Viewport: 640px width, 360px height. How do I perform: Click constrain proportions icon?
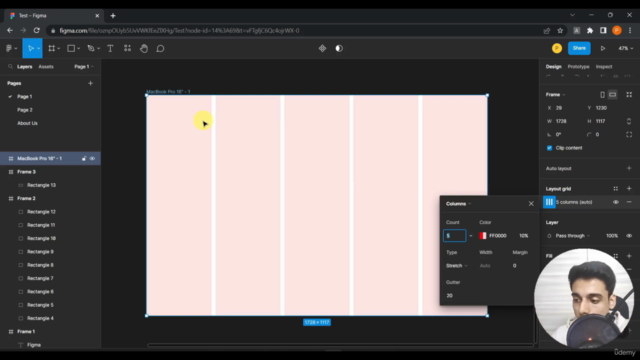point(629,121)
